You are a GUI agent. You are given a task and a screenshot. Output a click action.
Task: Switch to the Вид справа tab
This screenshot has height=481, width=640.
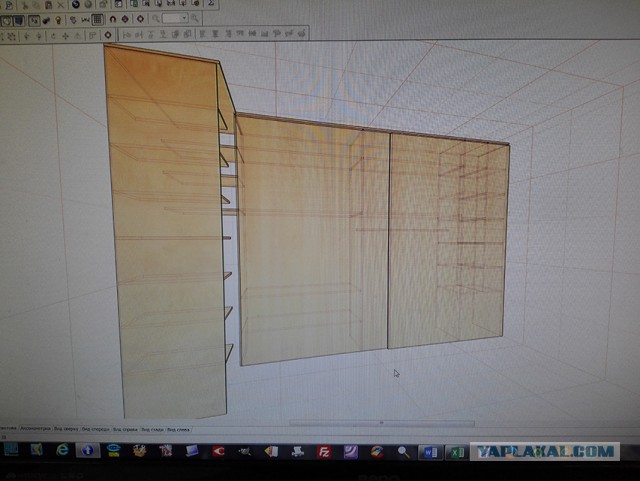125,430
